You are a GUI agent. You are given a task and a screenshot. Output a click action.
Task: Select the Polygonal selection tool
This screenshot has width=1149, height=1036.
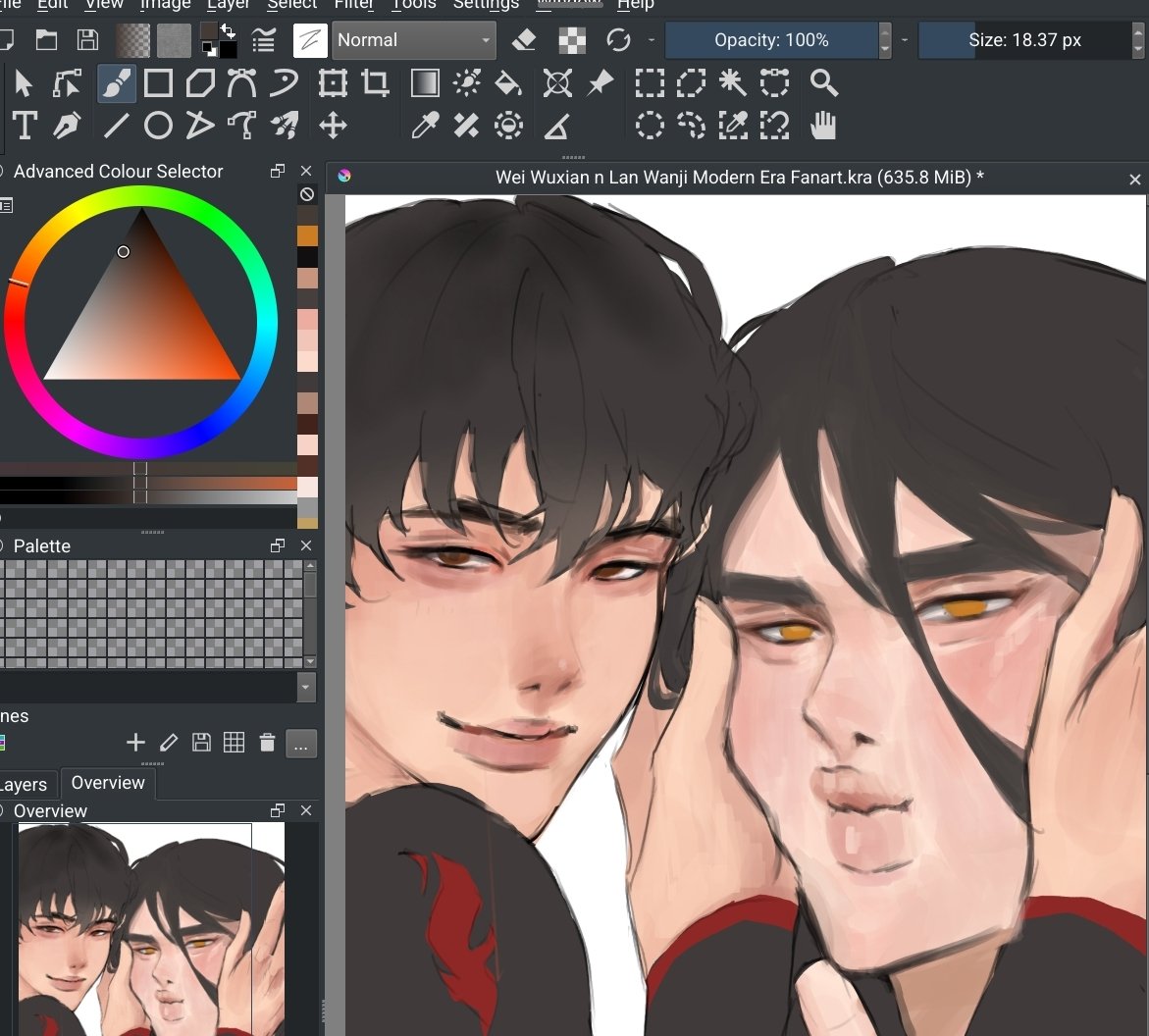tap(691, 83)
